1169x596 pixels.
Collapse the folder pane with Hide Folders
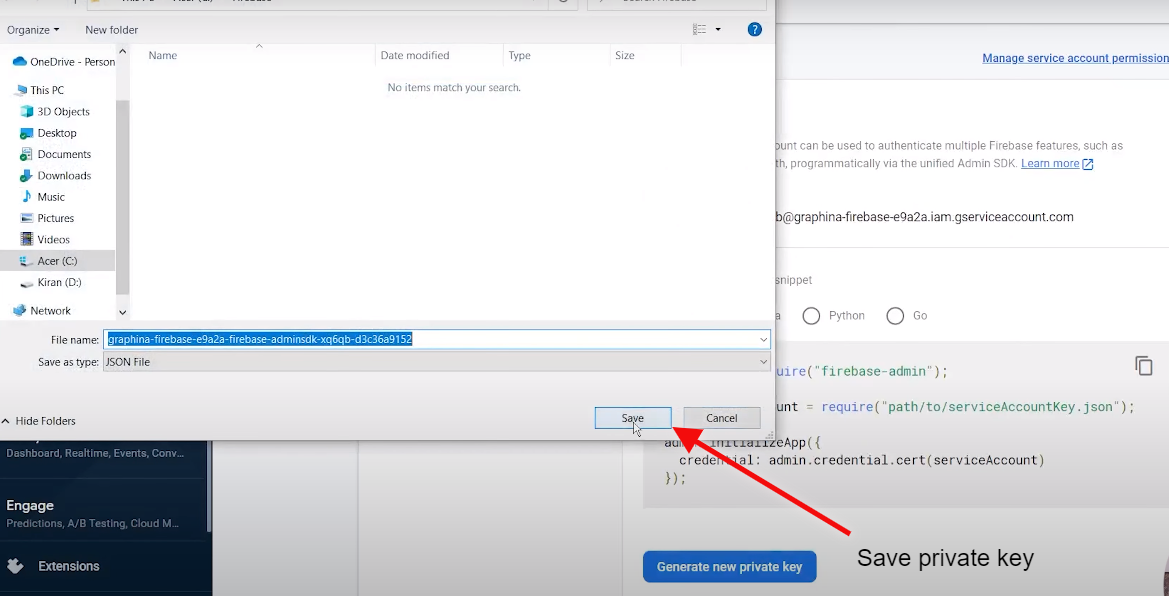[x=39, y=421]
